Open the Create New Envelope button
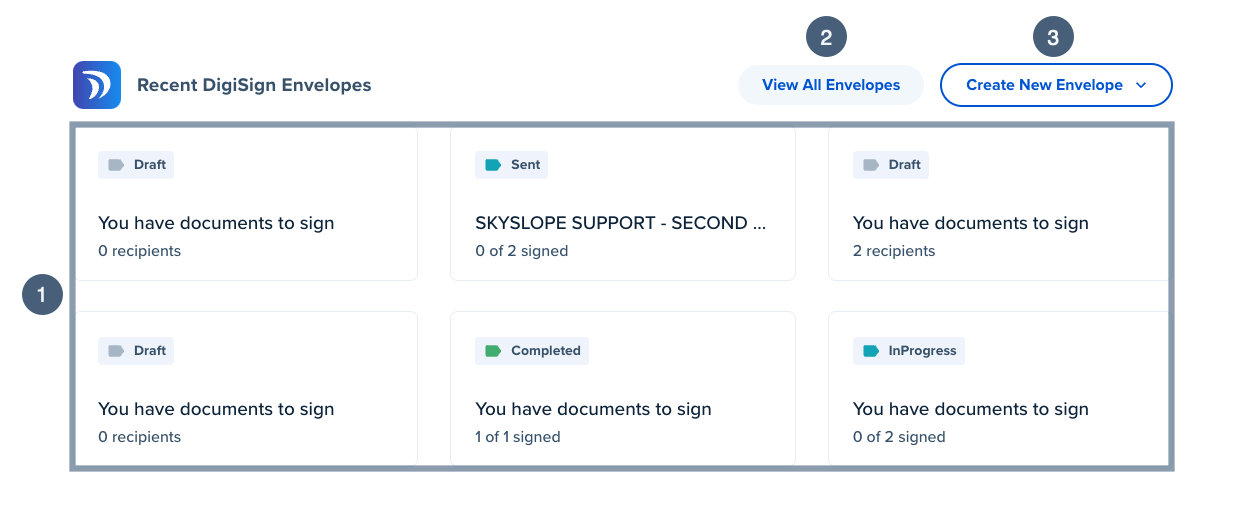Image resolution: width=1237 pixels, height=509 pixels. [1056, 85]
